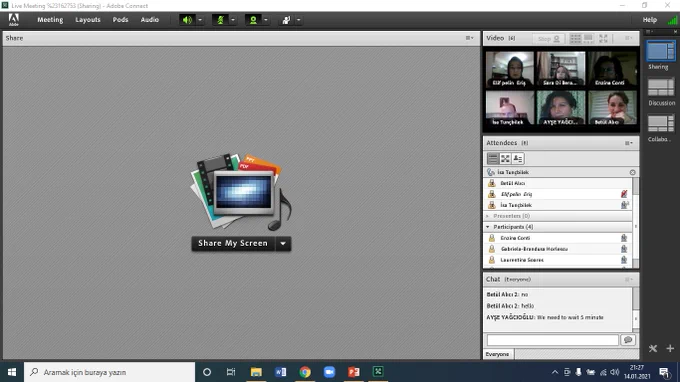Screen dimensions: 680x382
Task: Select Betül Alıcı's video thumbnail
Action: click(612, 108)
